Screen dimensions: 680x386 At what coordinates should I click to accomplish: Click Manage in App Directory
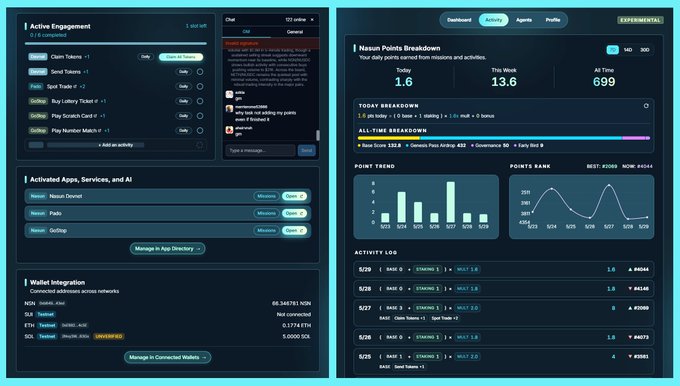[x=167, y=249]
